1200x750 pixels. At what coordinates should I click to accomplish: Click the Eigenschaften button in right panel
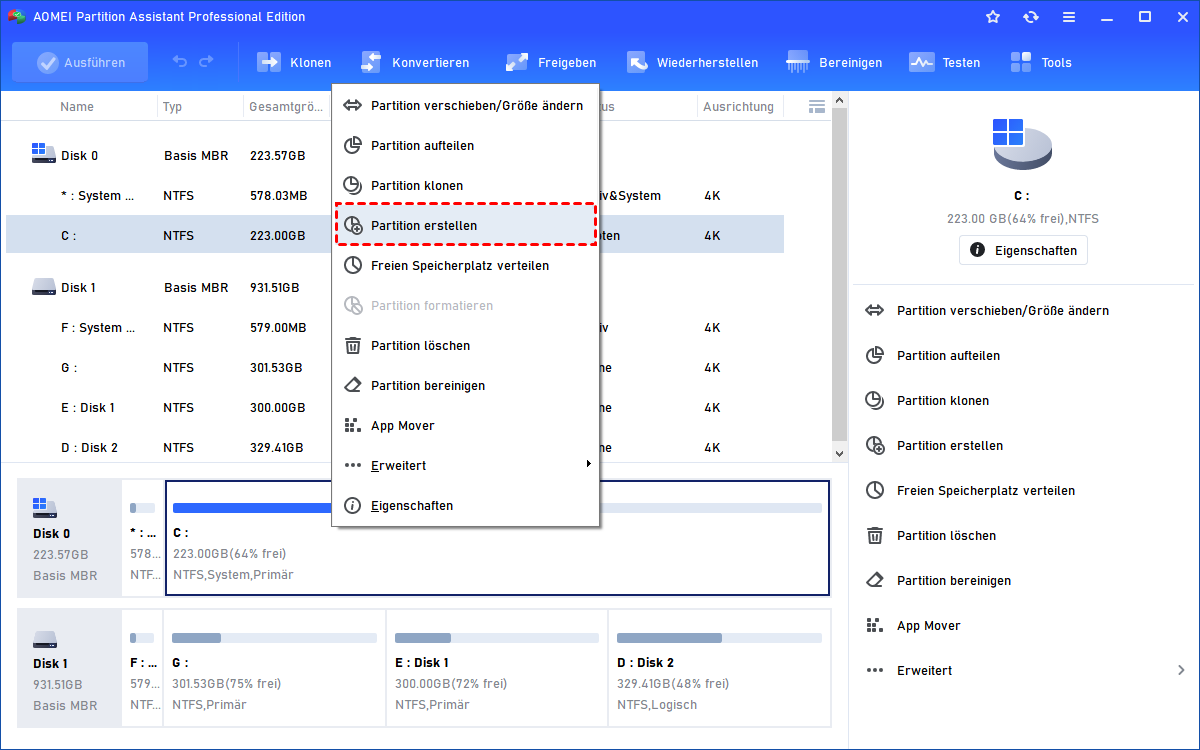point(1023,250)
